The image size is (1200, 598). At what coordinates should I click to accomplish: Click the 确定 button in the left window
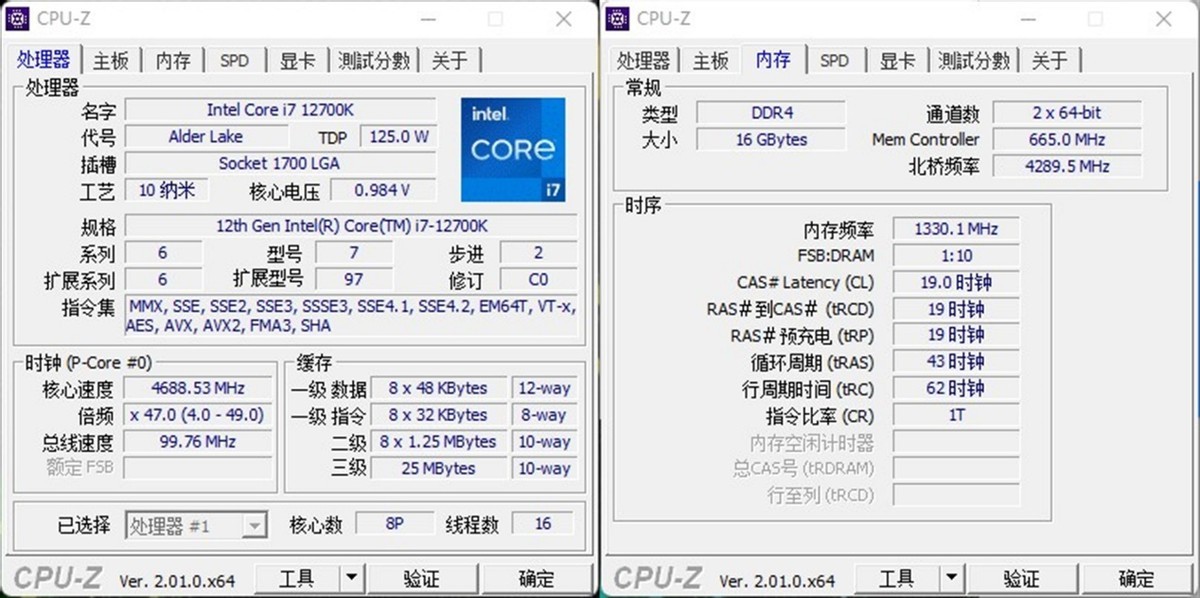point(537,577)
